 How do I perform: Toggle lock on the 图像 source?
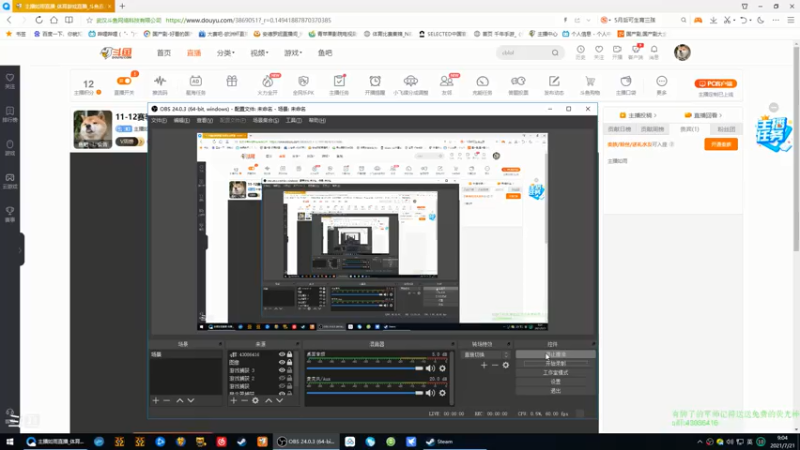coord(290,362)
